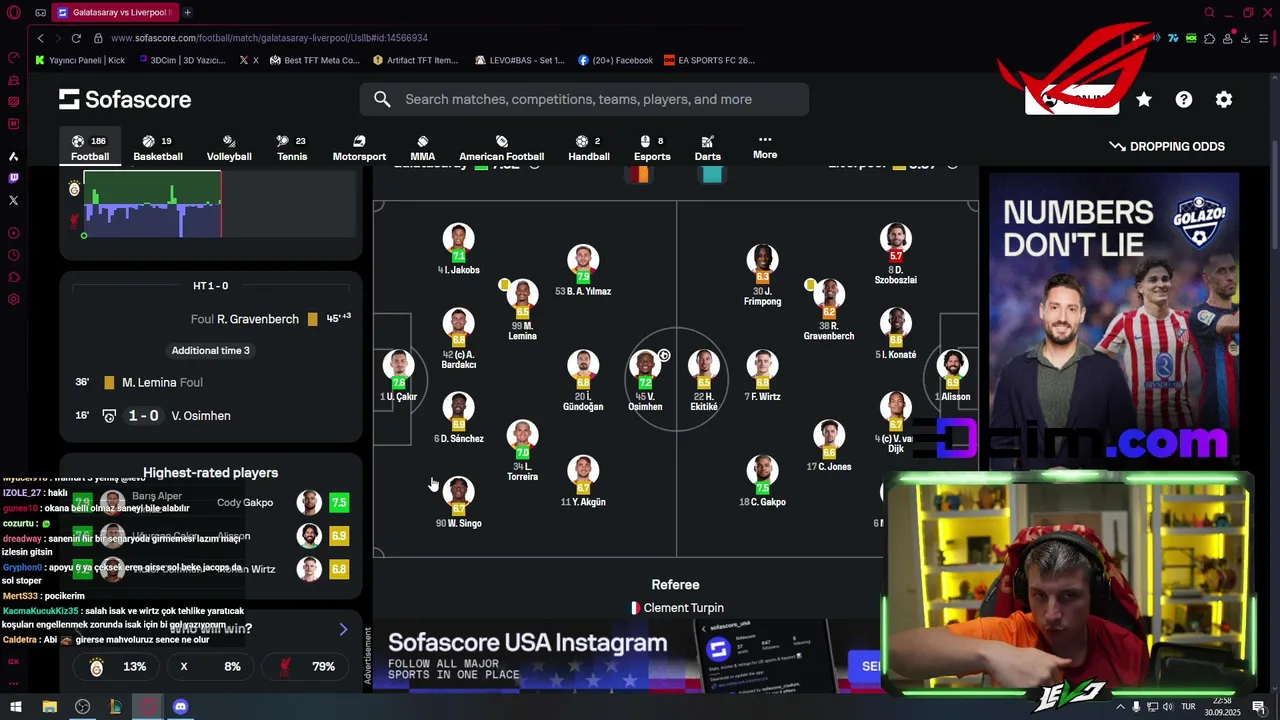This screenshot has width=1280, height=720.
Task: Click the Sofascore logo
Action: tap(125, 99)
